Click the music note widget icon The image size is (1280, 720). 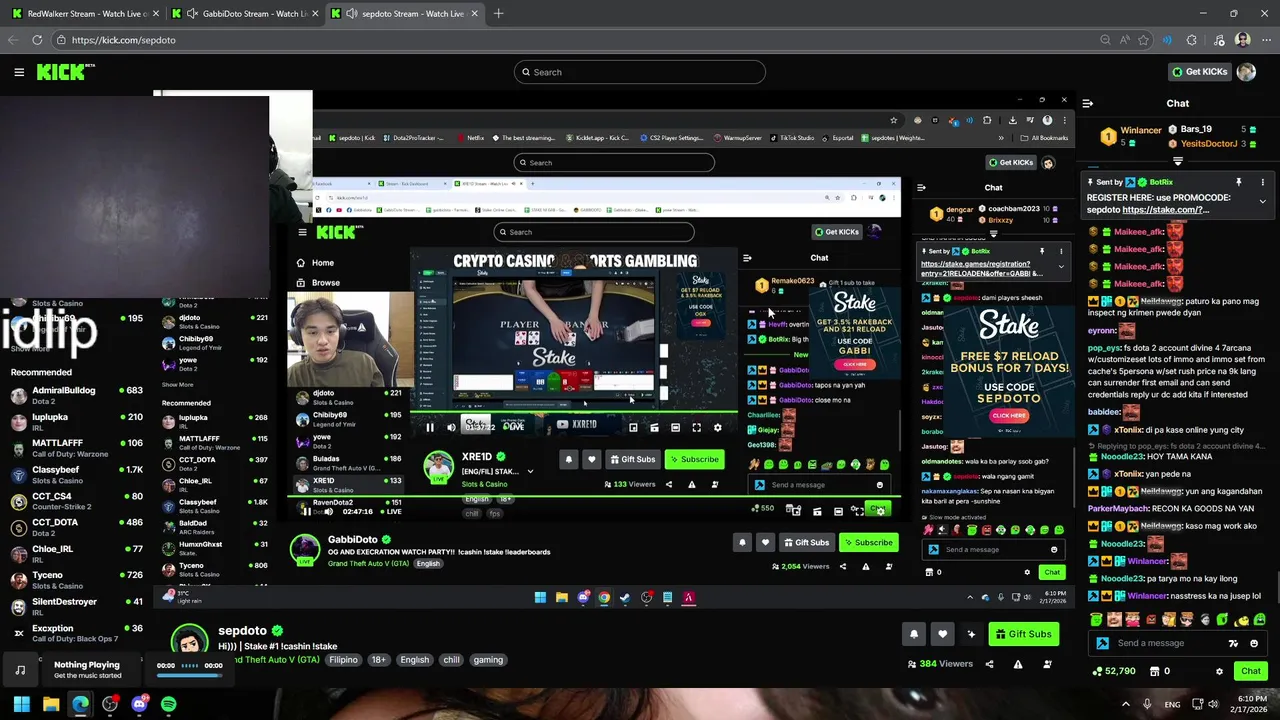click(x=20, y=670)
